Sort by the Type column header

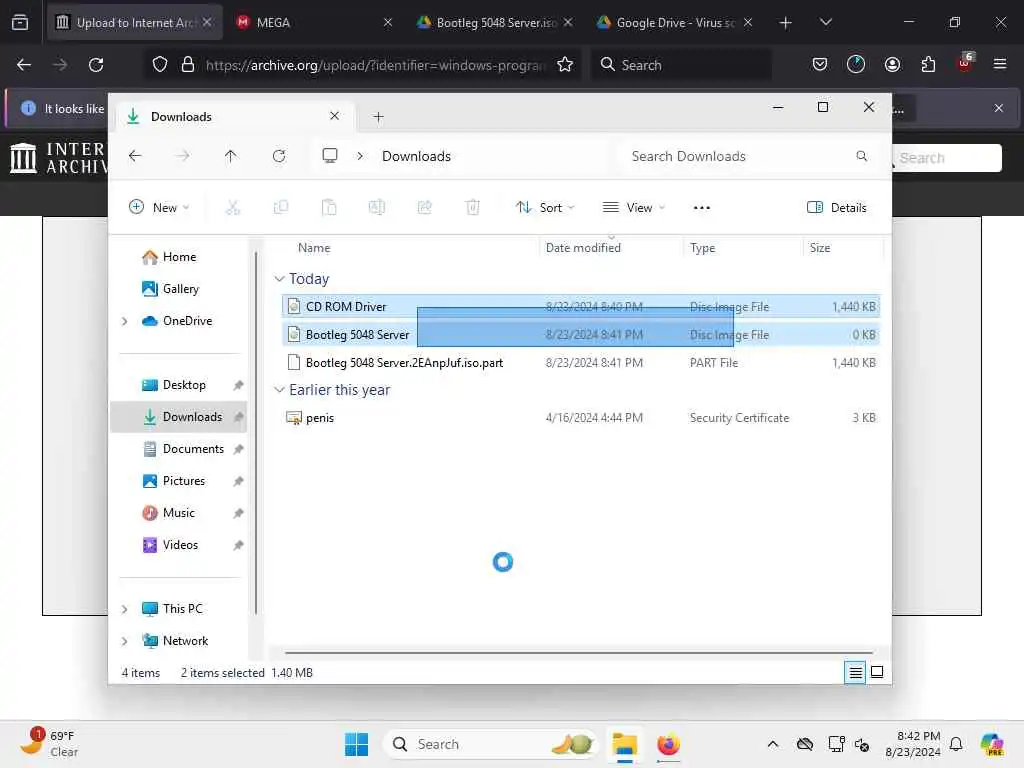point(703,248)
